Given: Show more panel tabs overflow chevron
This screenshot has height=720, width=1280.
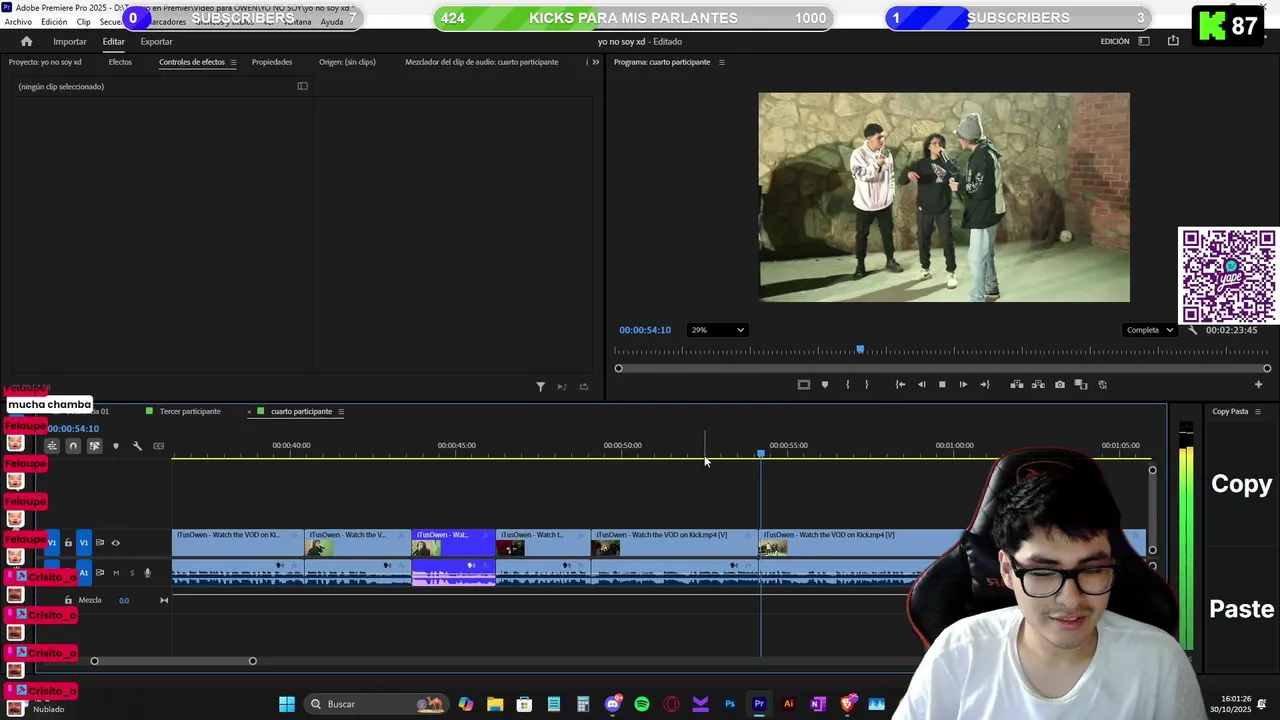Looking at the screenshot, I should 595,62.
